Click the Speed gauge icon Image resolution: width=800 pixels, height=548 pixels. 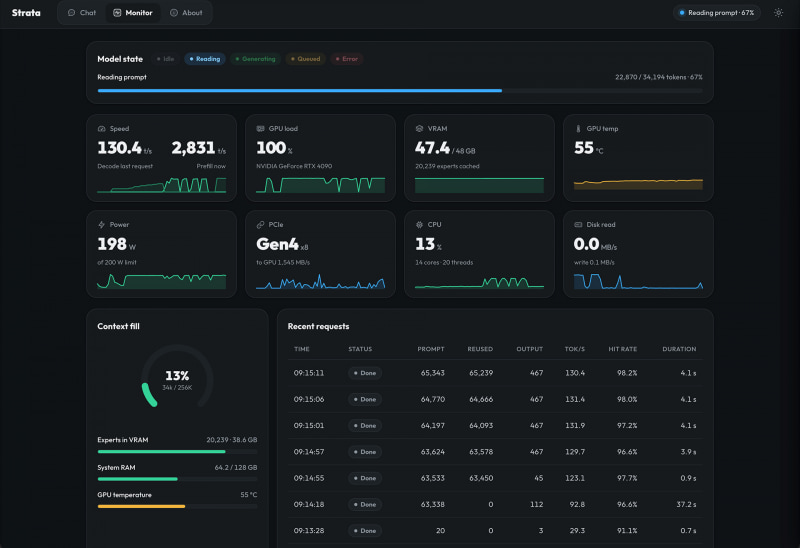point(102,129)
